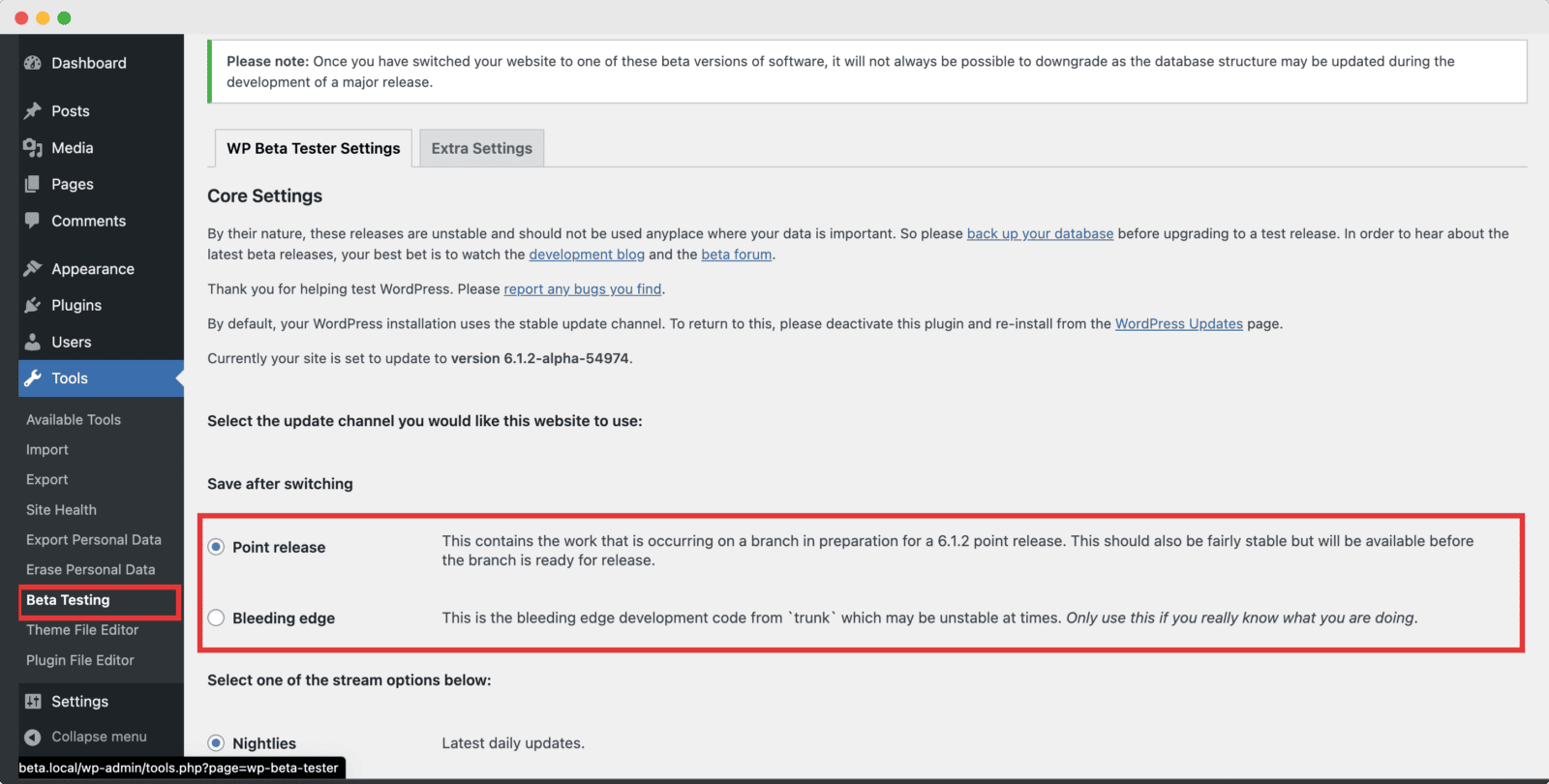Image resolution: width=1549 pixels, height=784 pixels.
Task: Open the 'WordPress Updates' link
Action: pyautogui.click(x=1179, y=324)
